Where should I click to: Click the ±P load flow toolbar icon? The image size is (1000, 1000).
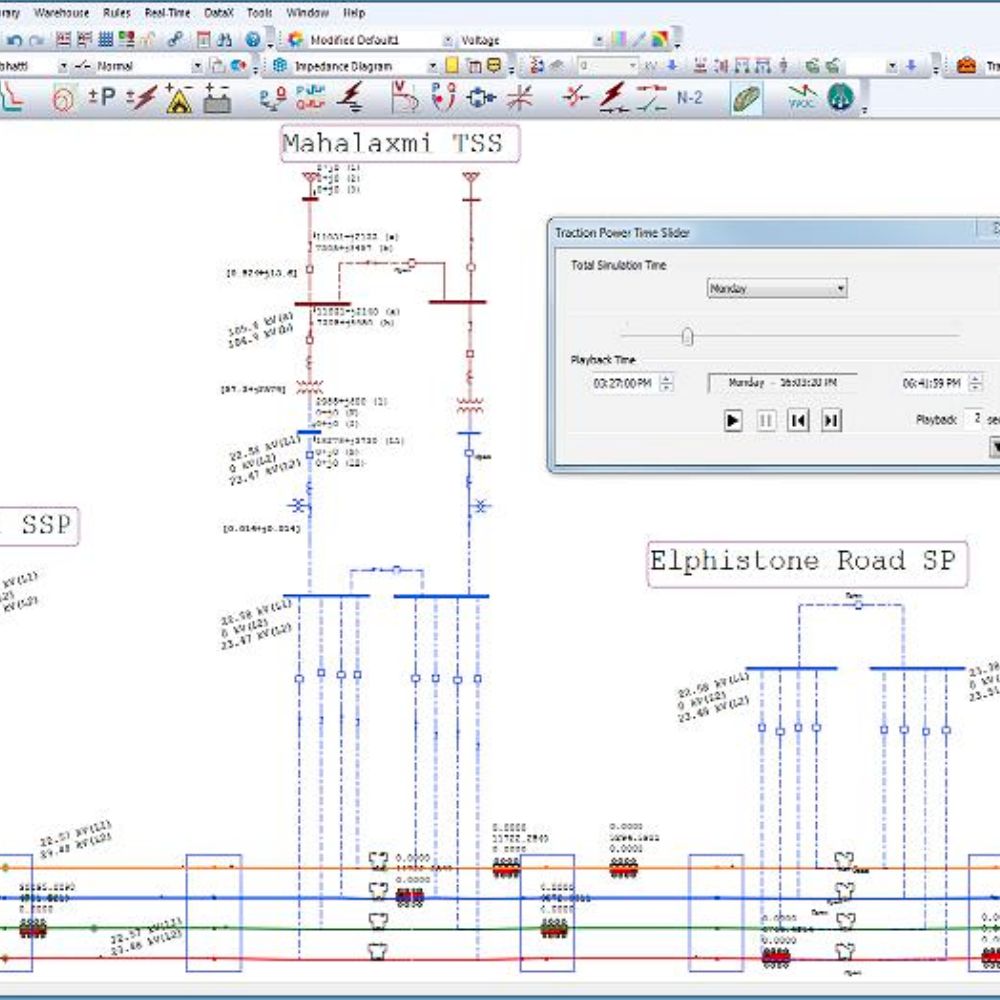click(101, 98)
